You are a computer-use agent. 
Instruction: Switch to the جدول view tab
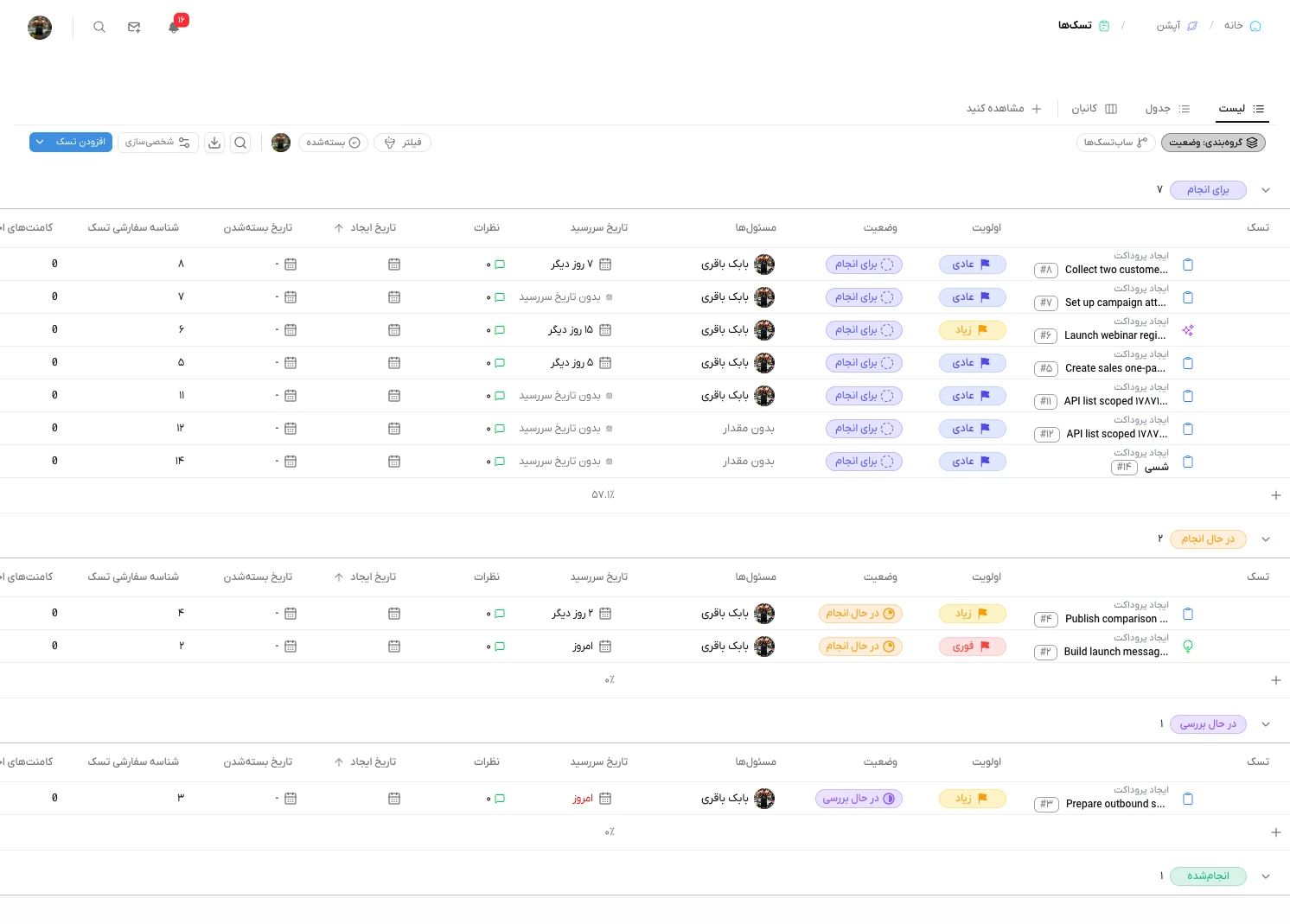1167,109
